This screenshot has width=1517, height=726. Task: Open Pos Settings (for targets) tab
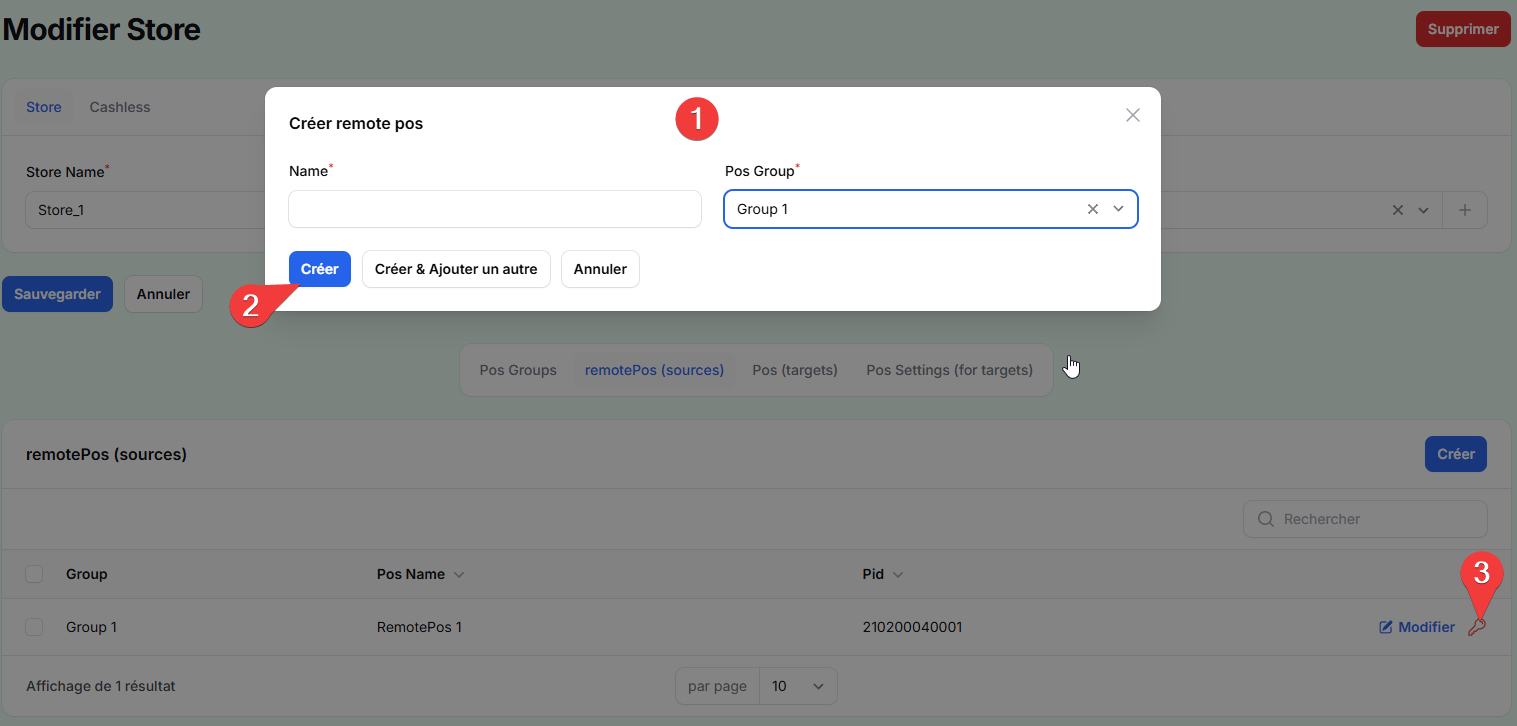[x=950, y=370]
